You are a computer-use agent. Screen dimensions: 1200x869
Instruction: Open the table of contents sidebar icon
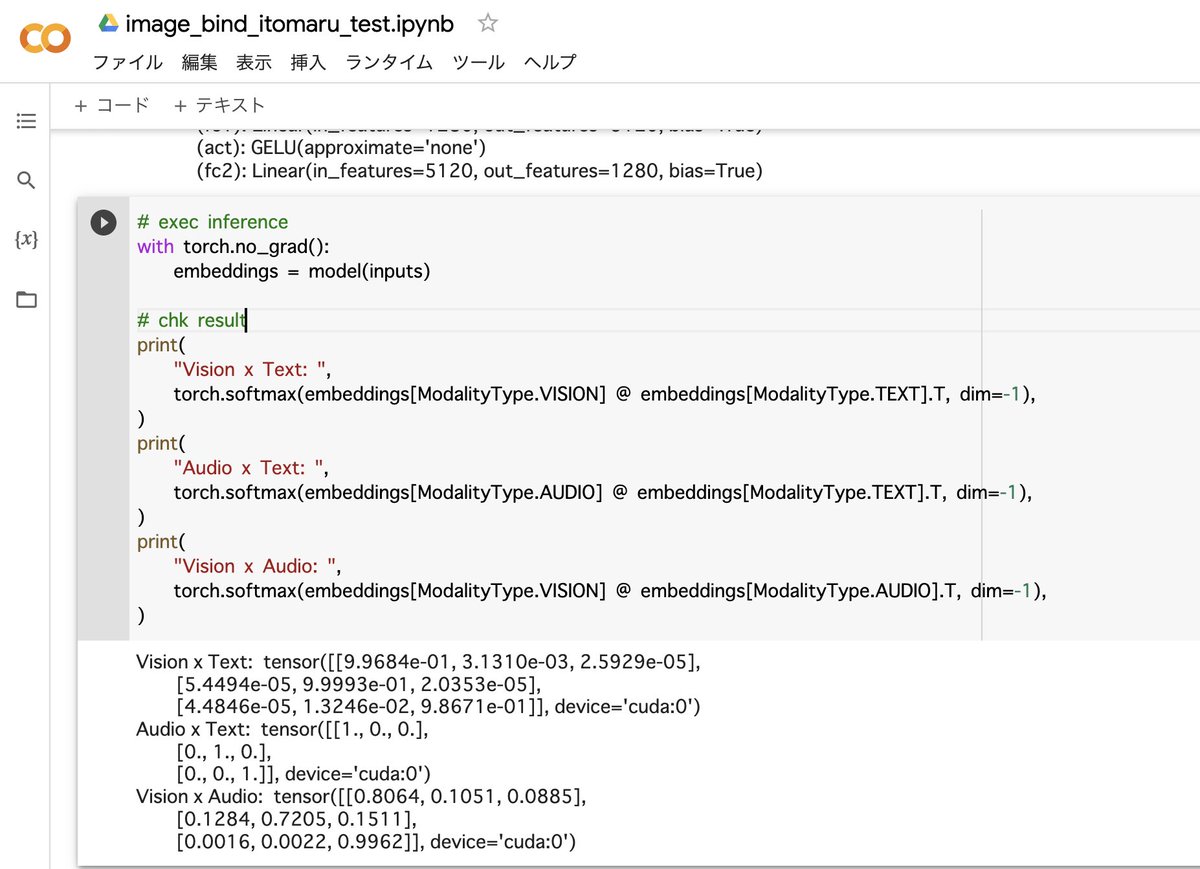tap(26, 121)
